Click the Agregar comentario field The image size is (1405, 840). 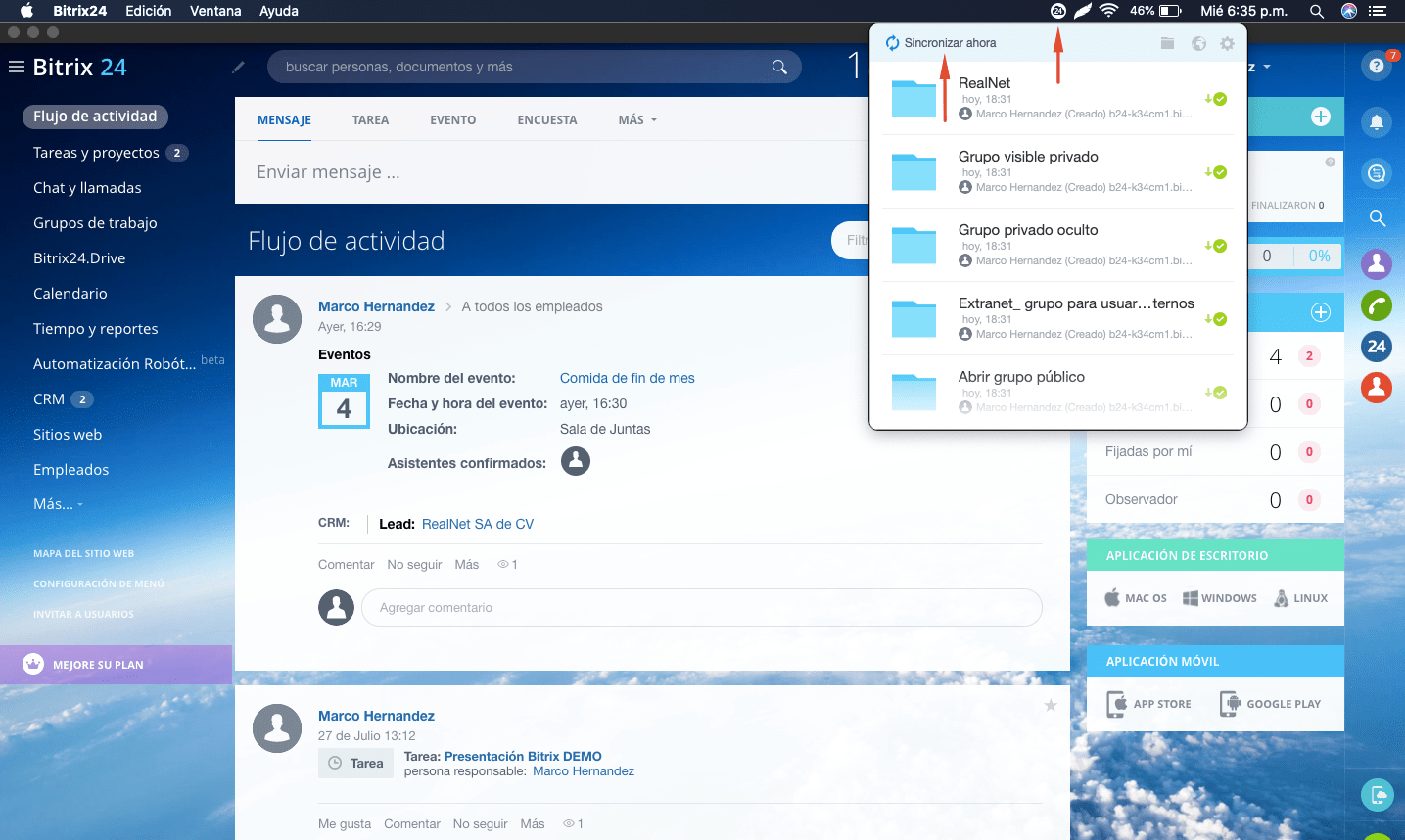pyautogui.click(x=702, y=608)
